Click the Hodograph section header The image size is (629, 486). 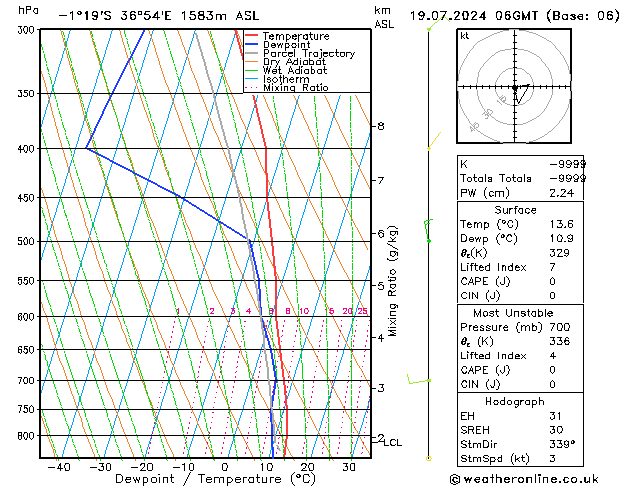coord(515,402)
